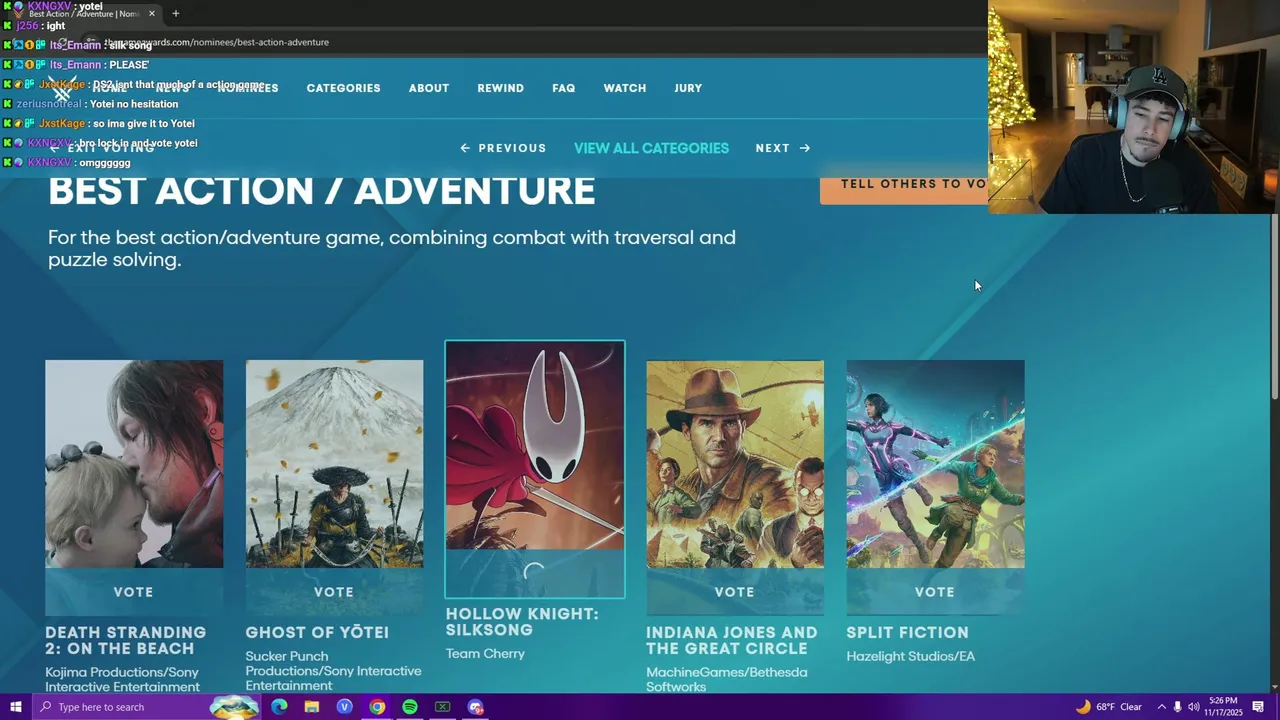Show hidden system tray icons
This screenshot has width=1280, height=720.
click(x=1161, y=707)
